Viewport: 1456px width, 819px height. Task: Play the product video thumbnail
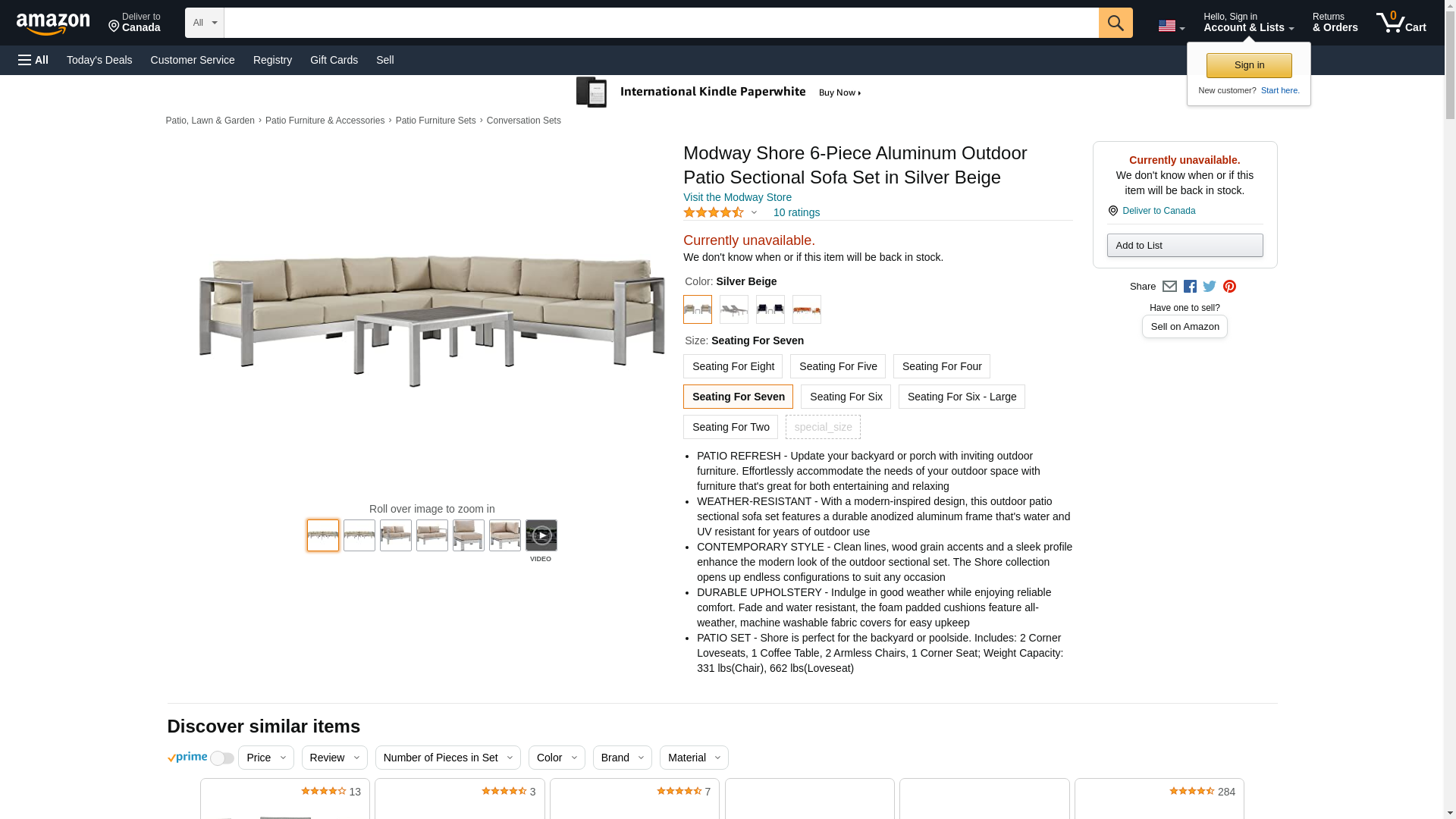click(x=541, y=535)
